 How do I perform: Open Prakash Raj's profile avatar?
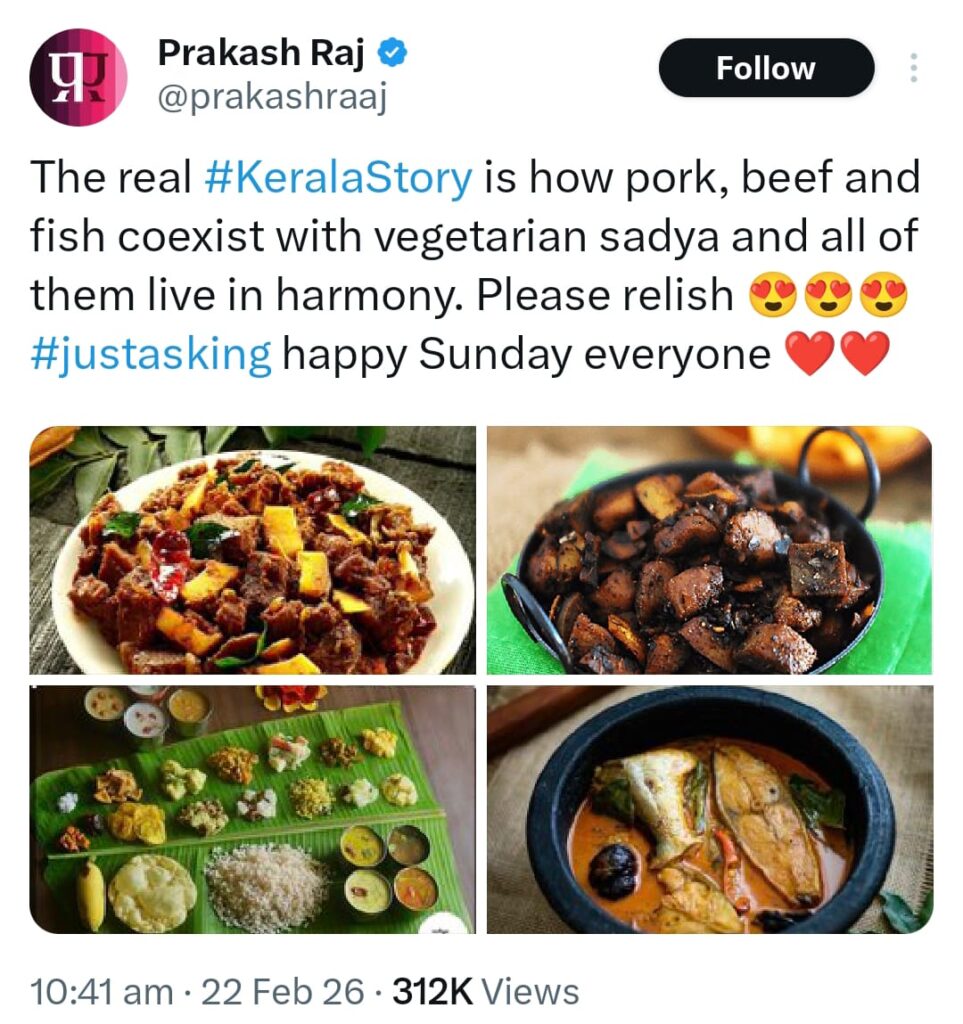[x=79, y=76]
